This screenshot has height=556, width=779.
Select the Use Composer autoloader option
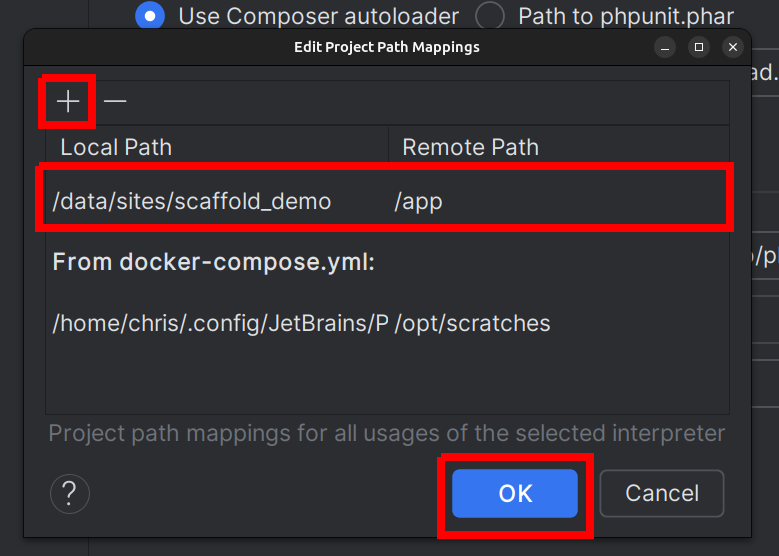(150, 16)
